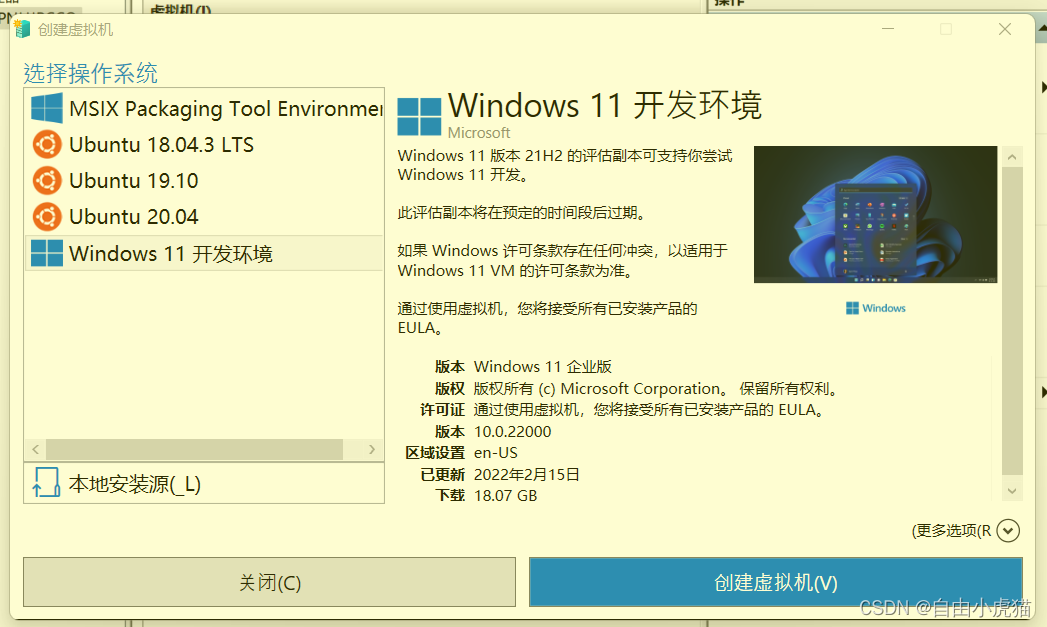Click up arrow of details vertical scrollbar
Image resolution: width=1047 pixels, height=627 pixels.
[1012, 157]
